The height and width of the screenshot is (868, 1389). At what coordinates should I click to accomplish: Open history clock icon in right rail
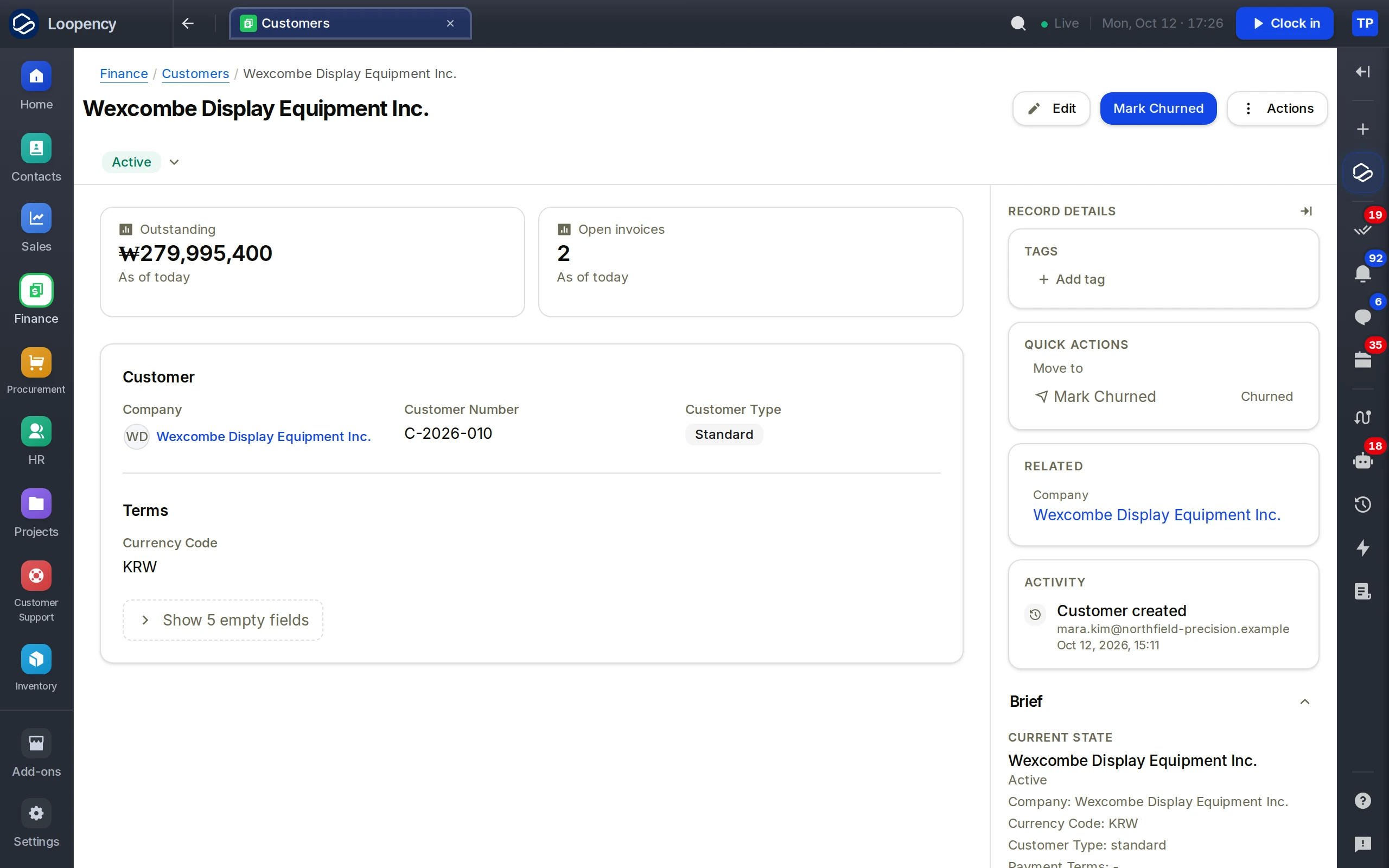(x=1362, y=505)
